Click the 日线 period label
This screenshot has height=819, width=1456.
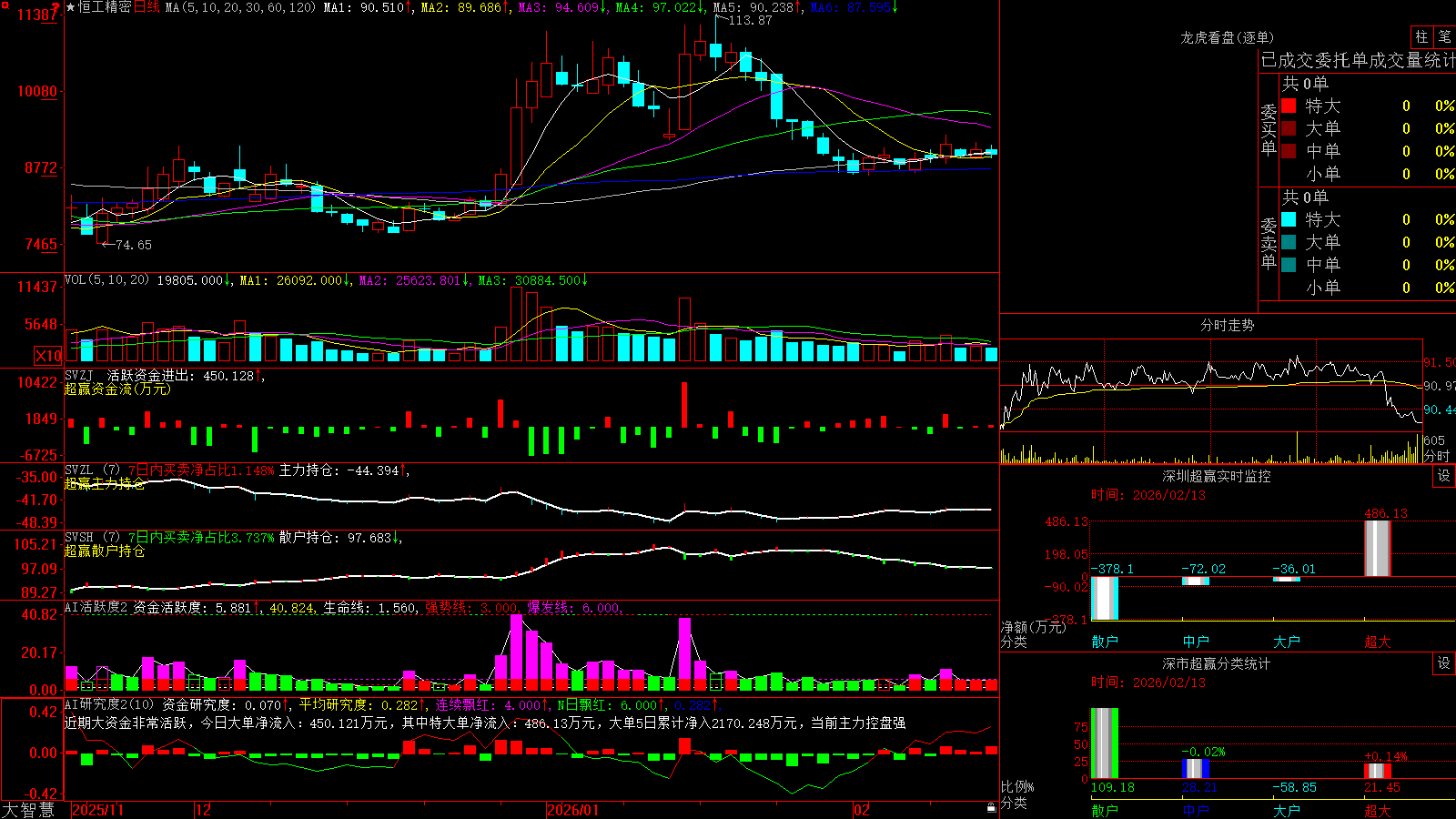pos(147,7)
